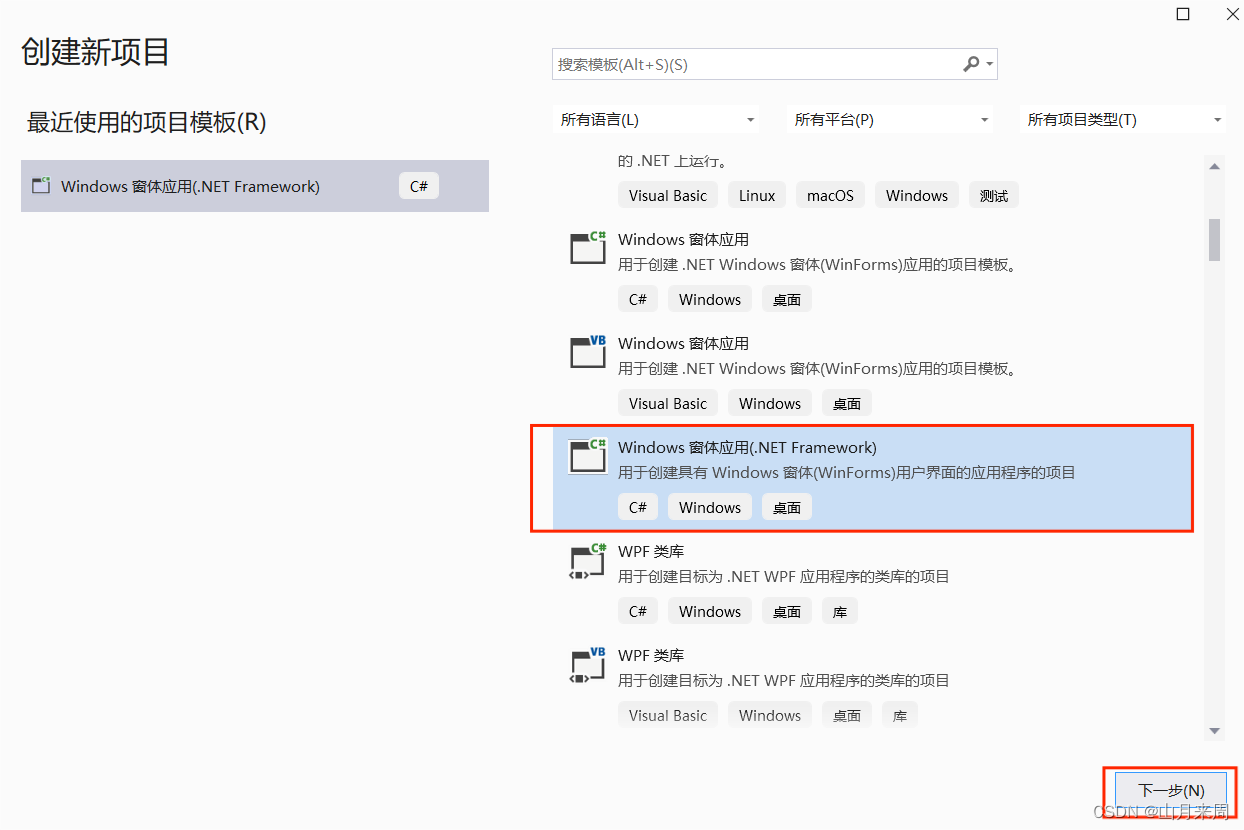
Task: Click template list scrollbar thumb
Action: point(1215,239)
